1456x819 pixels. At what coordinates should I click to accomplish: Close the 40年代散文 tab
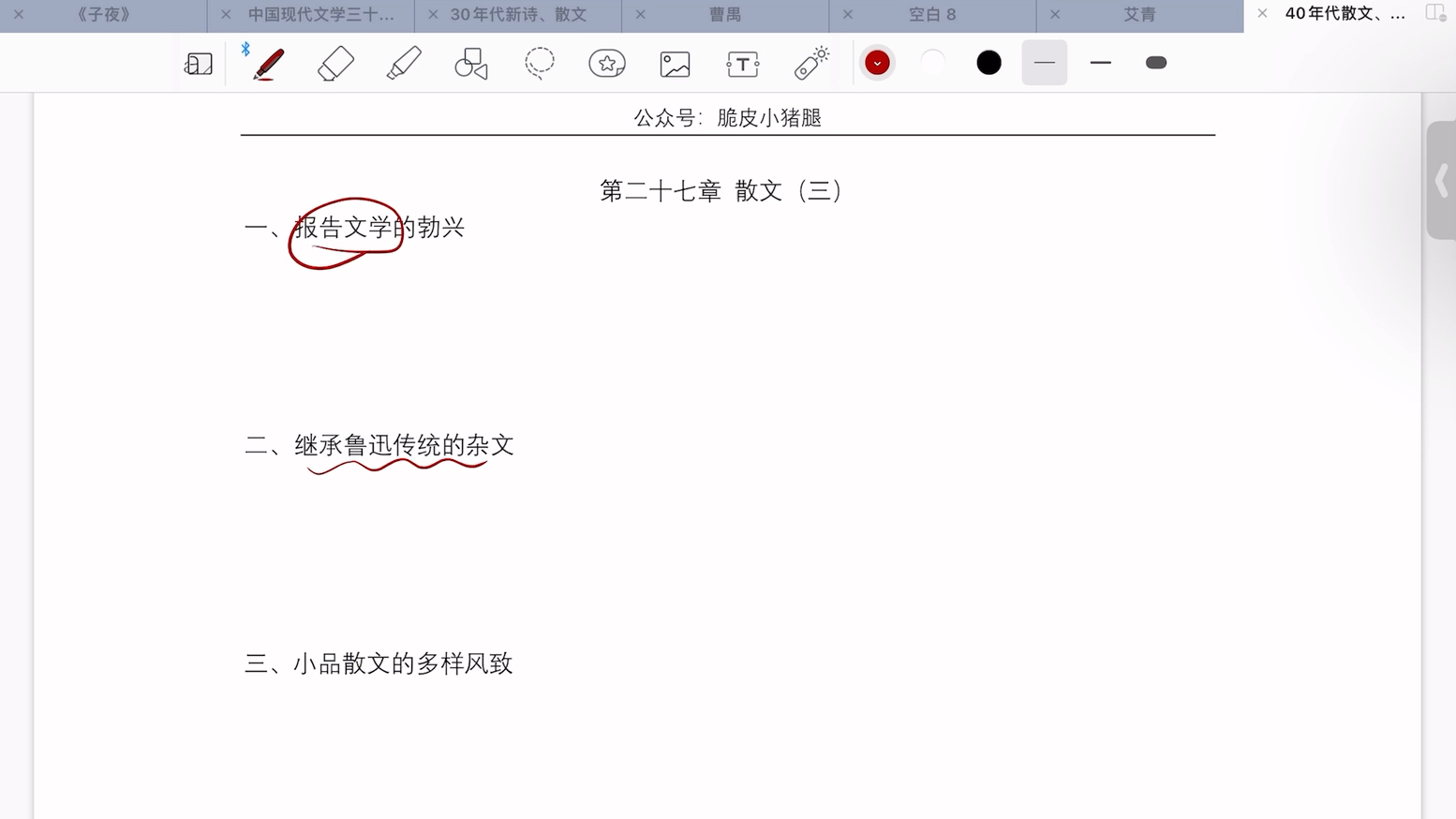pyautogui.click(x=1262, y=14)
